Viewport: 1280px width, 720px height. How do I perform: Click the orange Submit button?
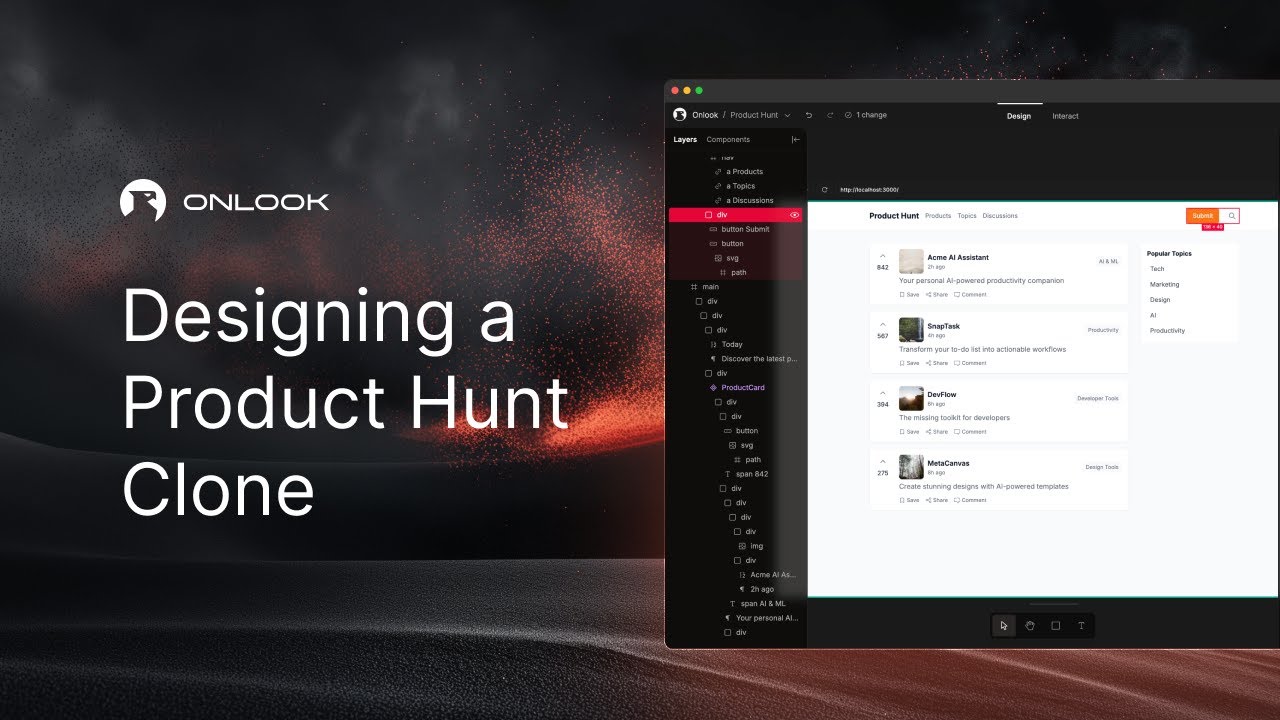point(1203,216)
